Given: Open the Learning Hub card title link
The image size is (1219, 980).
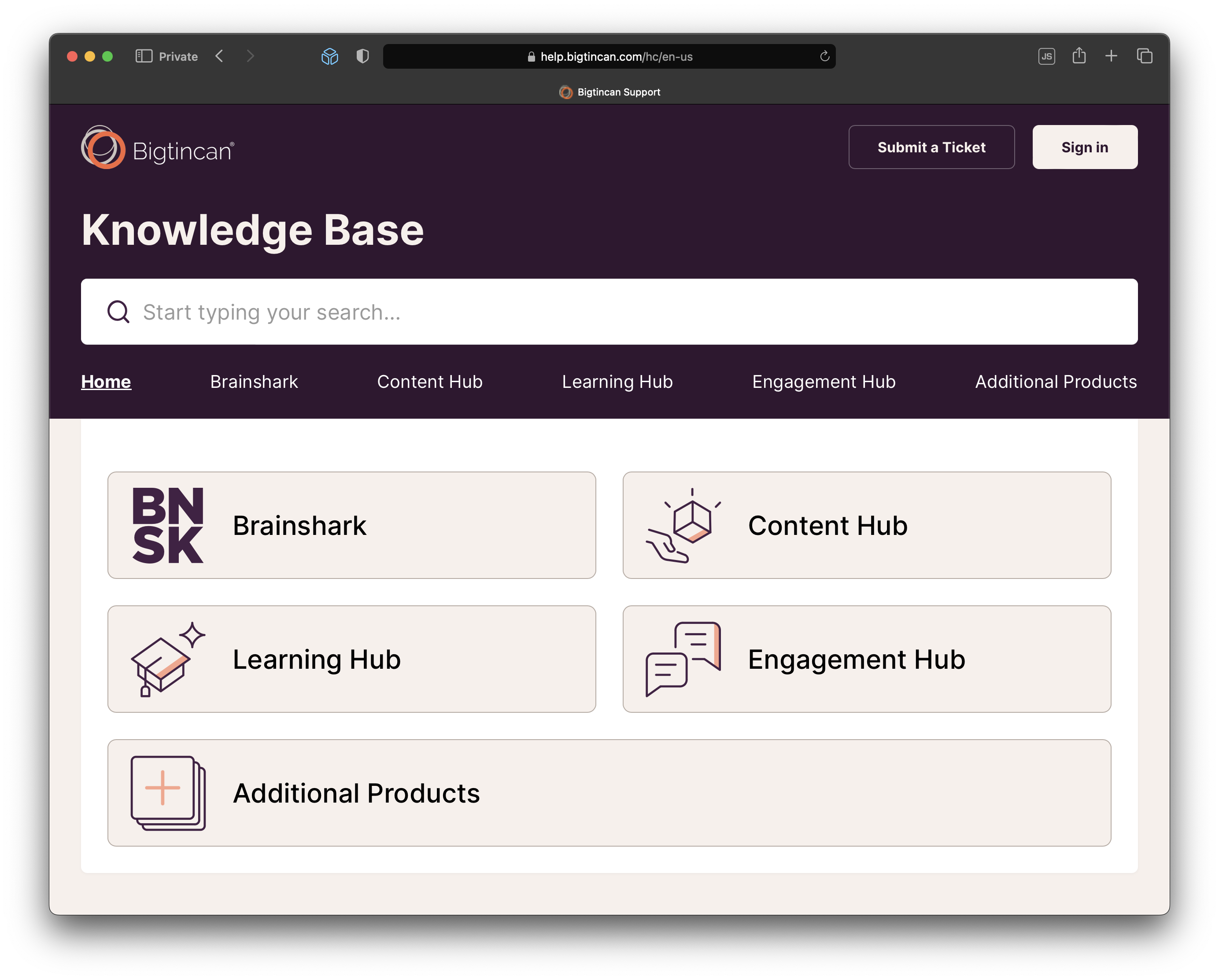Looking at the screenshot, I should pos(317,659).
